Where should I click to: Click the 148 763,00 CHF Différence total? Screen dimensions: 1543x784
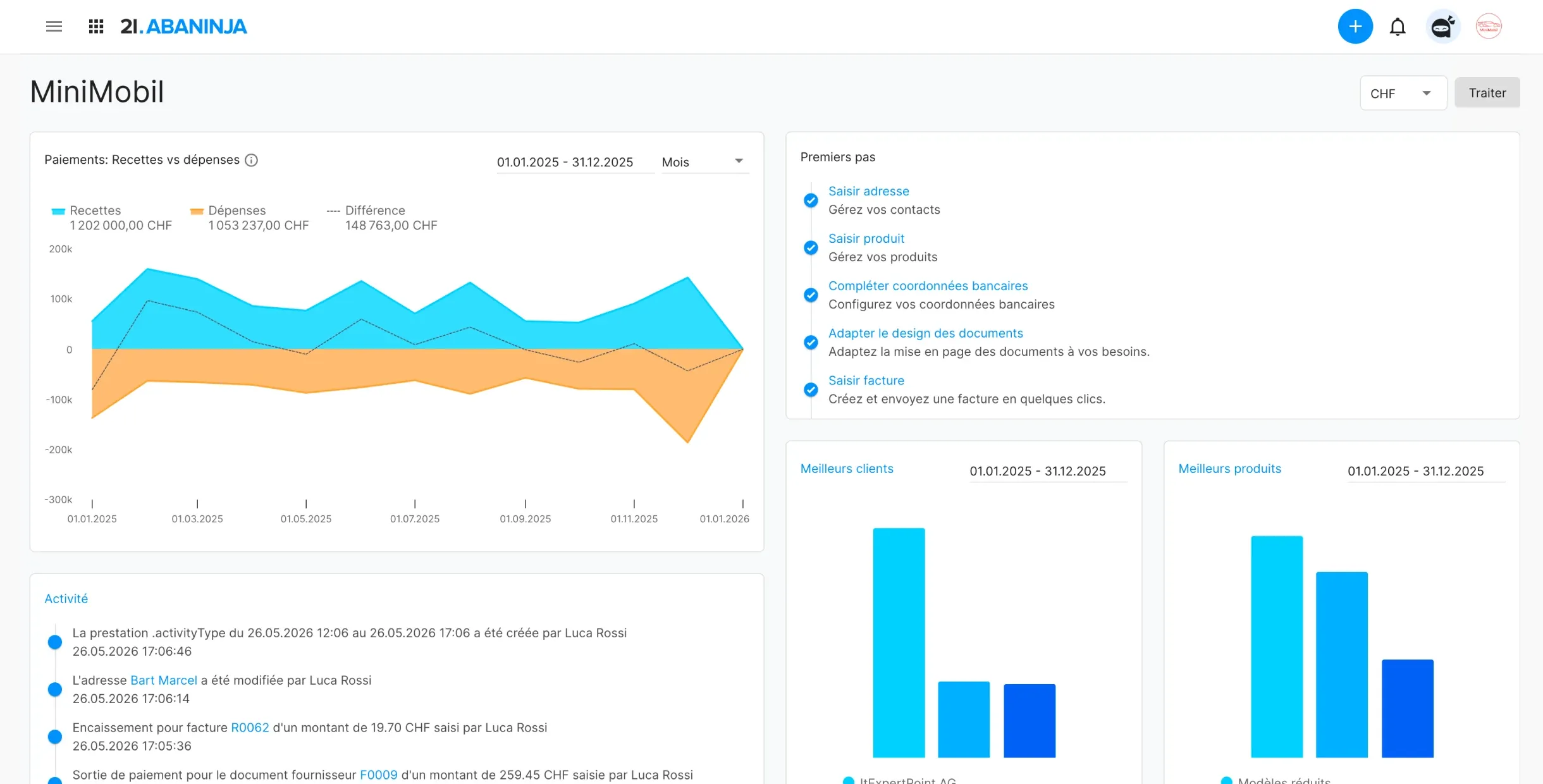click(391, 226)
